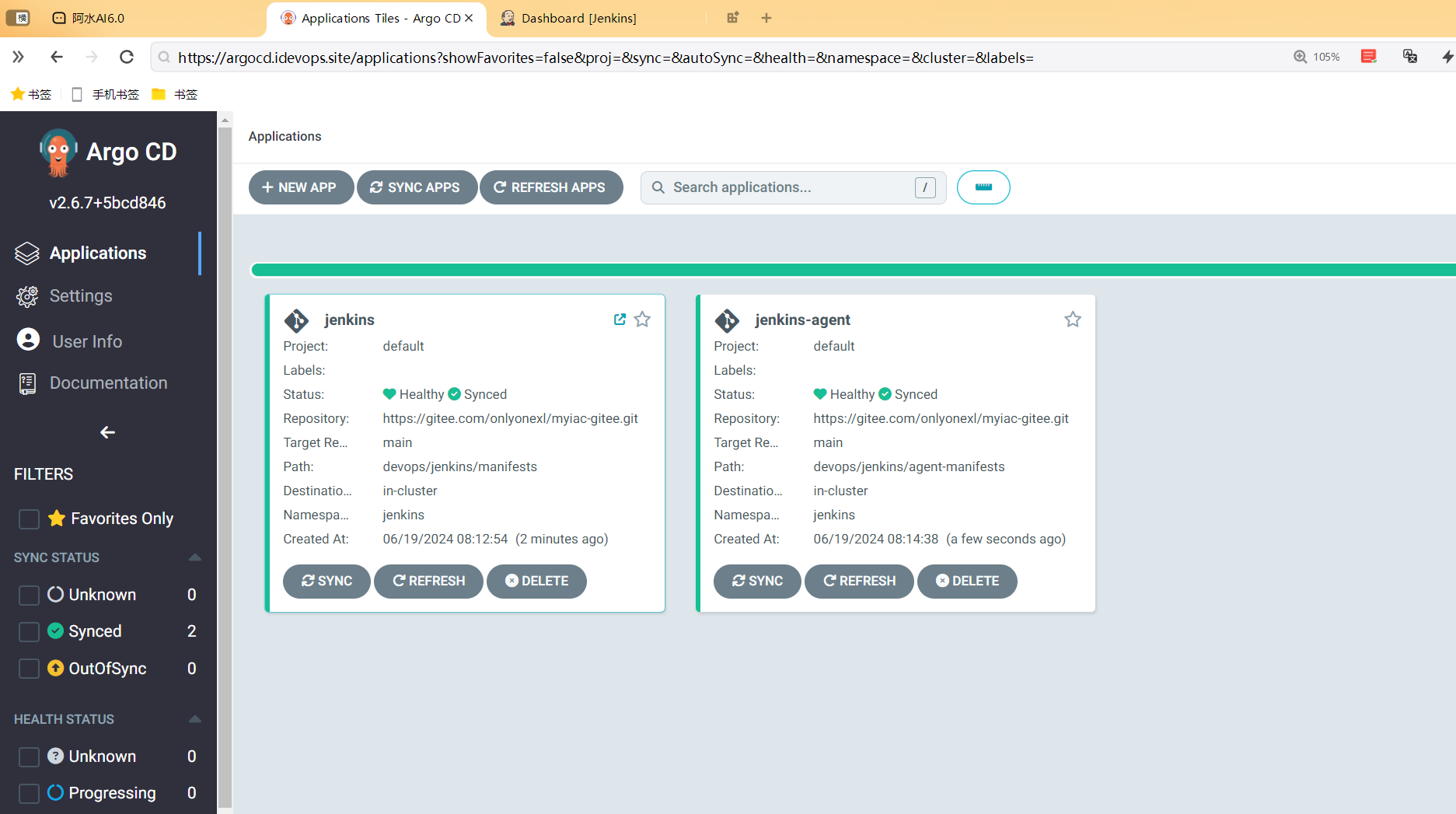
Task: Collapse the HEALTH STATUS filter section
Action: 195,719
